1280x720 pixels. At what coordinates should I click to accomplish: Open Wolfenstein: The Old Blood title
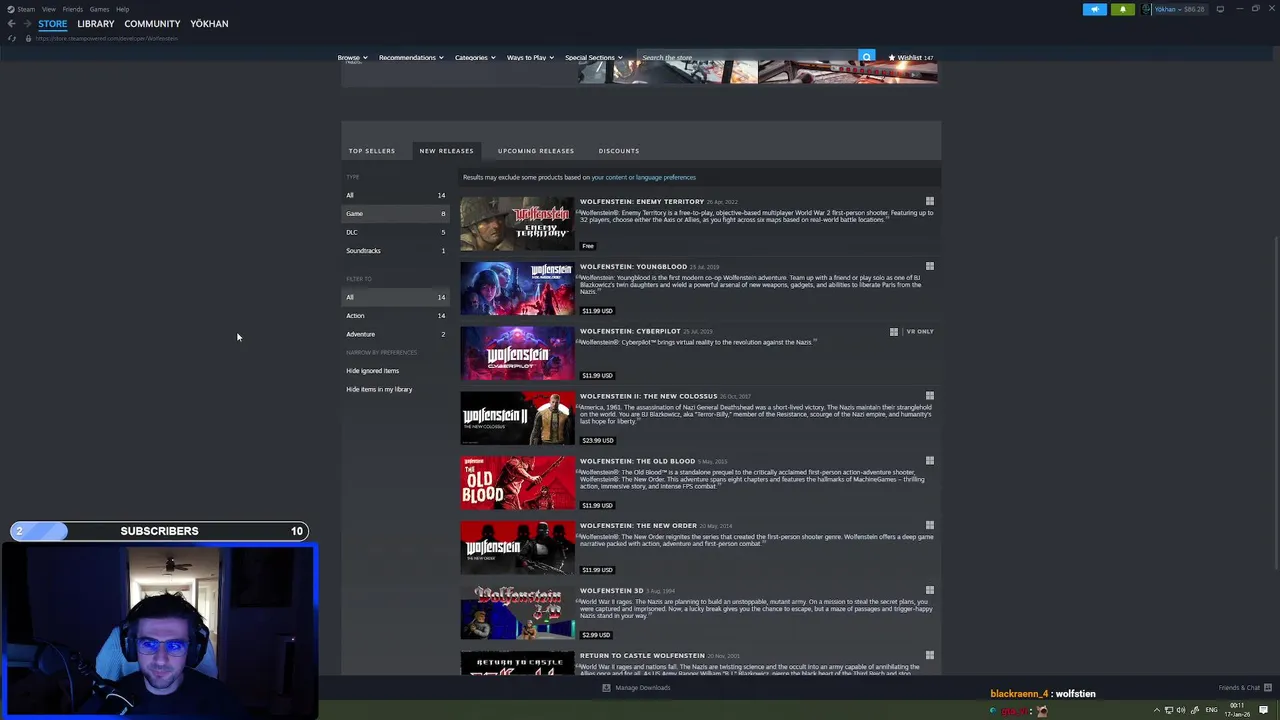pos(637,461)
